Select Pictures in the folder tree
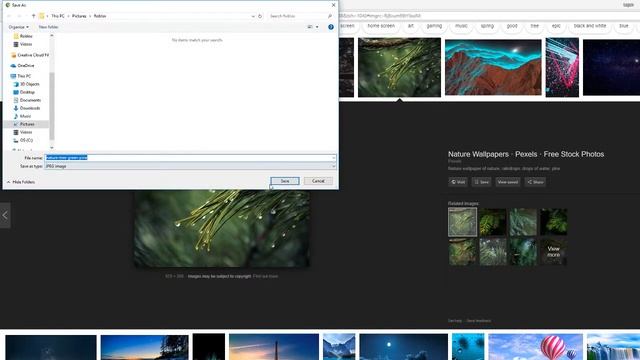Image resolution: width=640 pixels, height=360 pixels. (26, 124)
